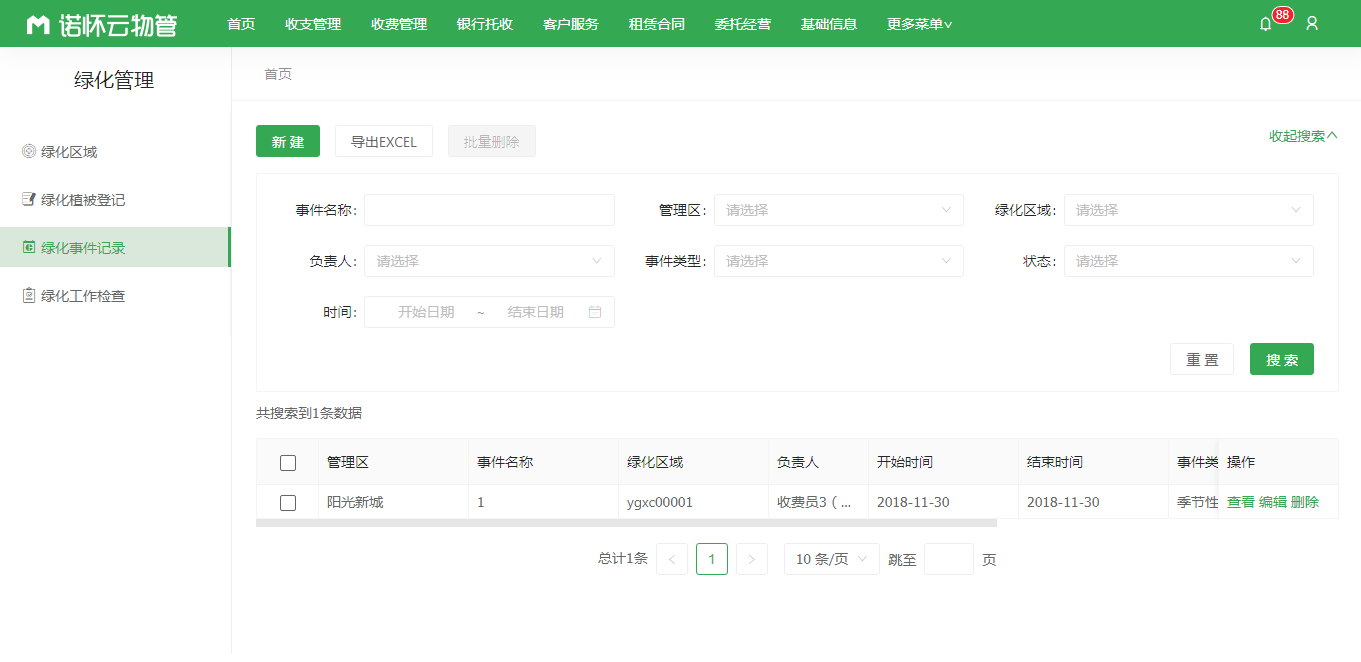
Task: Click the 绿化植被登记 sidebar icon
Action: (x=29, y=199)
